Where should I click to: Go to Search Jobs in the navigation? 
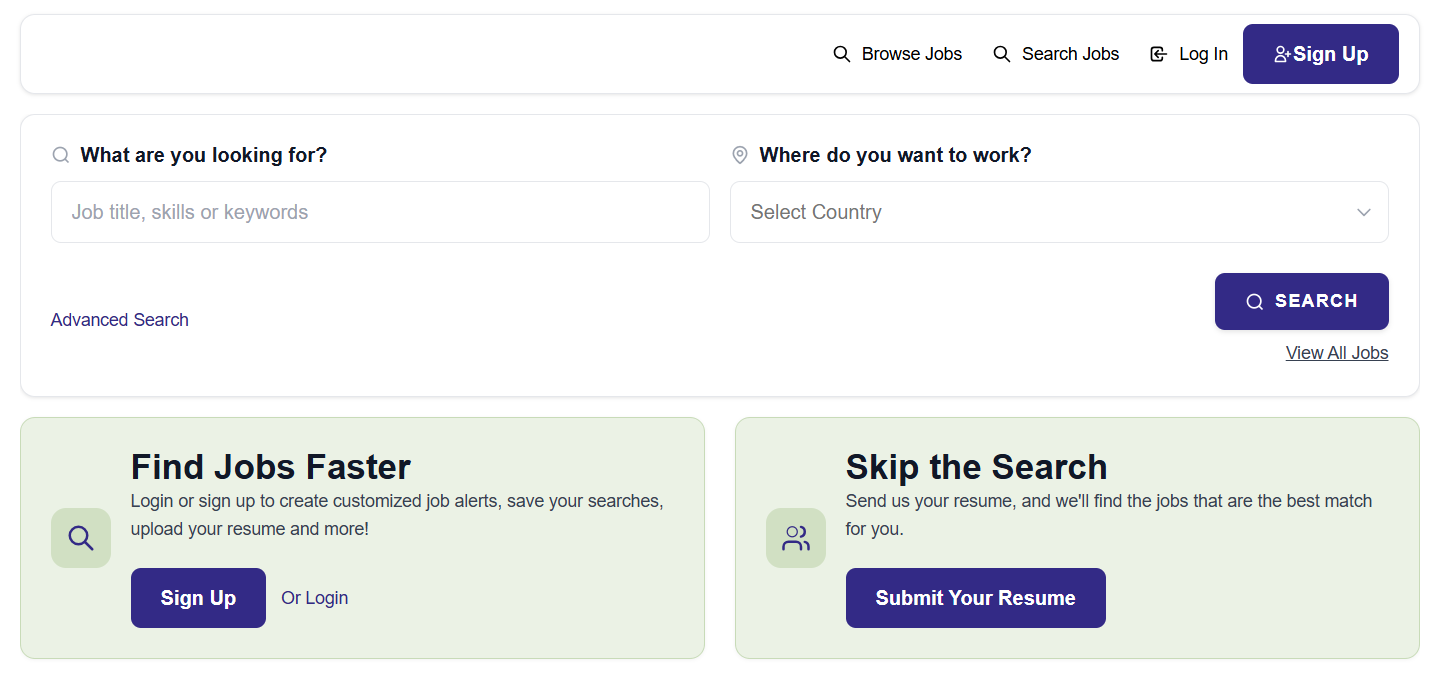pyautogui.click(x=1070, y=54)
